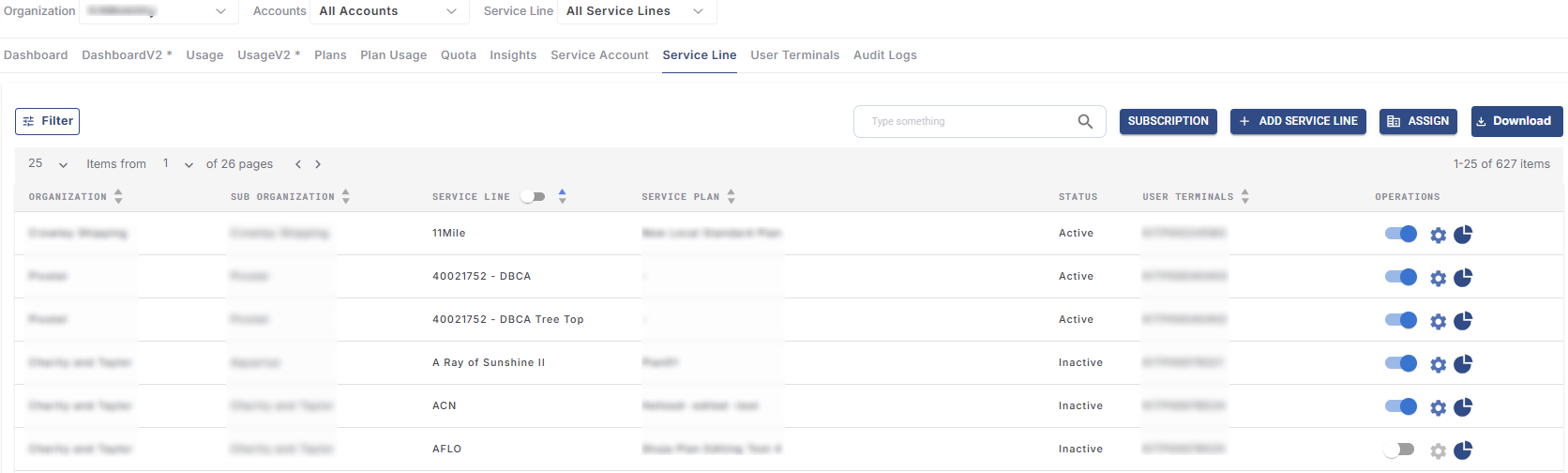The height and width of the screenshot is (473, 1568).
Task: Open the Audit Logs tab
Action: point(884,55)
